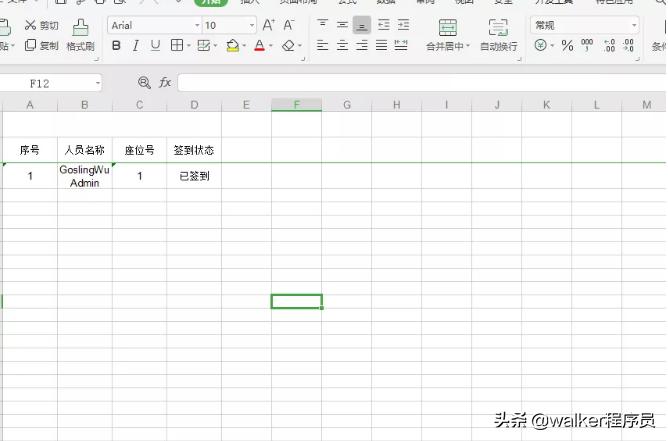Center text horizontally
The width and height of the screenshot is (668, 441).
pyautogui.click(x=342, y=45)
